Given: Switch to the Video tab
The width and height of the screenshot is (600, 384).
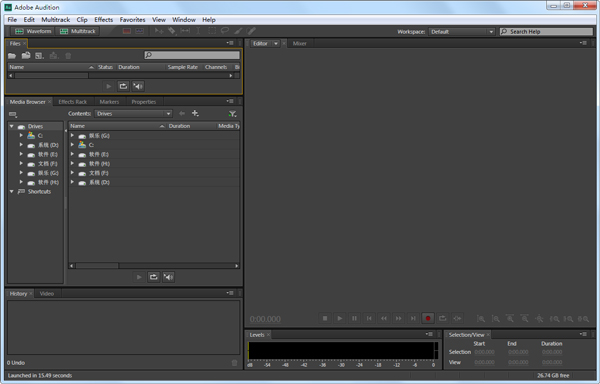Looking at the screenshot, I should [47, 294].
